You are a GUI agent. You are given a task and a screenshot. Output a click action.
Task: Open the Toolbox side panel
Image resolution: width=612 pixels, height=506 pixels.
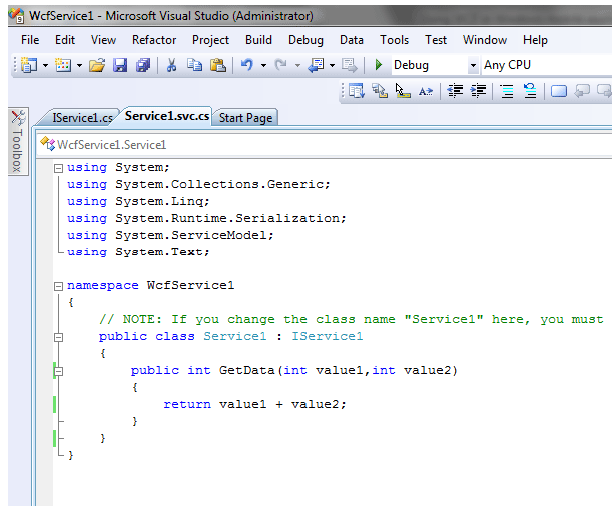pos(17,142)
